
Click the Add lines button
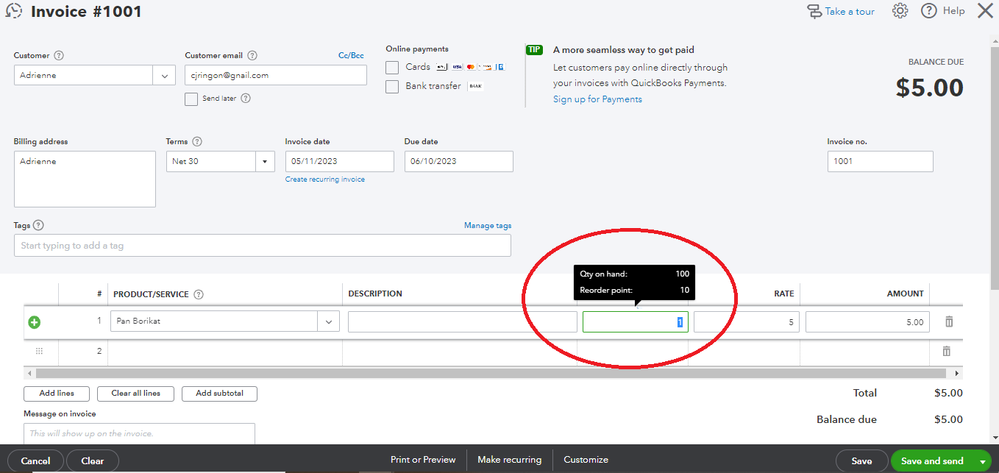[x=57, y=393]
